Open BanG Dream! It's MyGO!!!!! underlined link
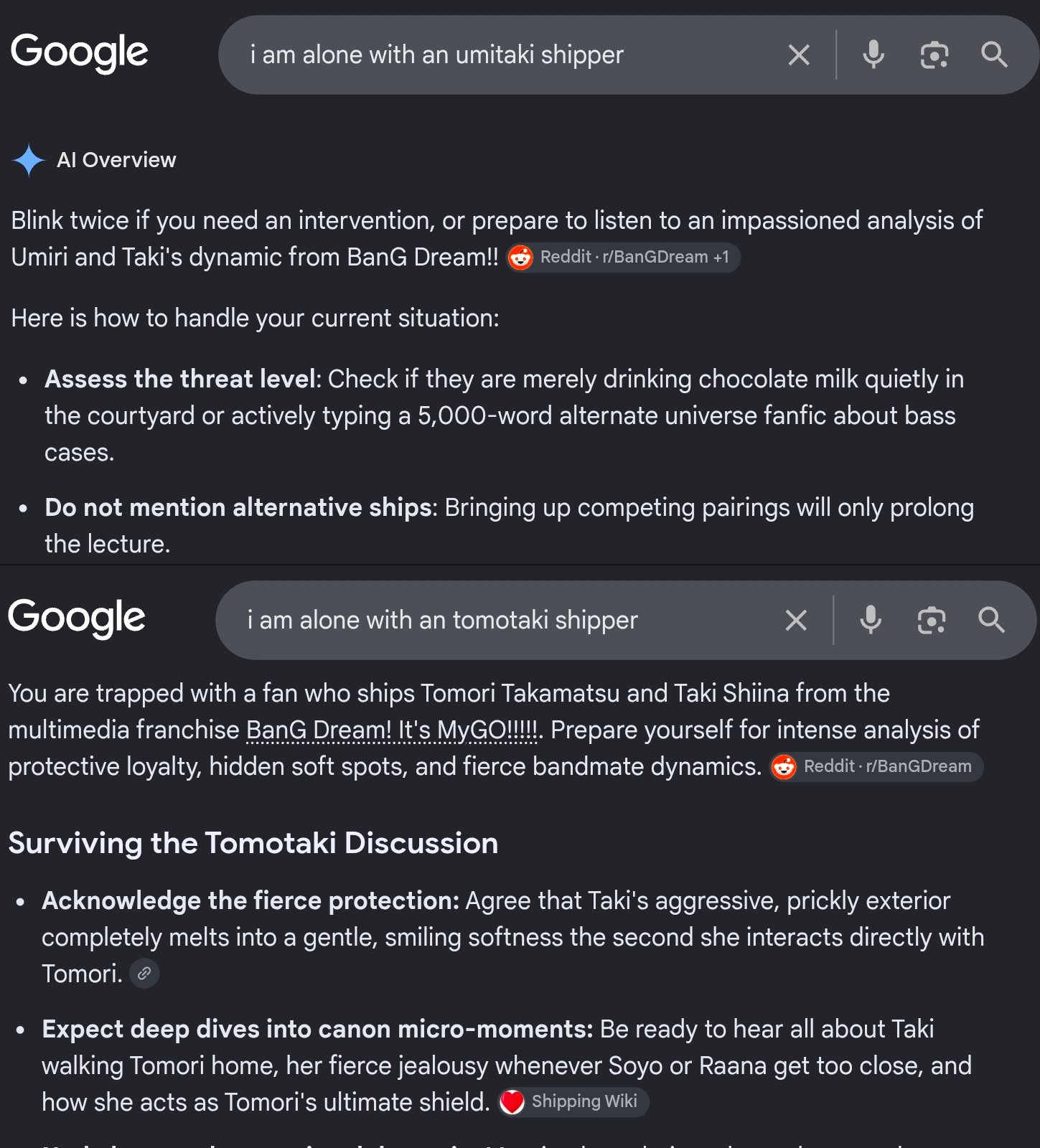 click(392, 730)
